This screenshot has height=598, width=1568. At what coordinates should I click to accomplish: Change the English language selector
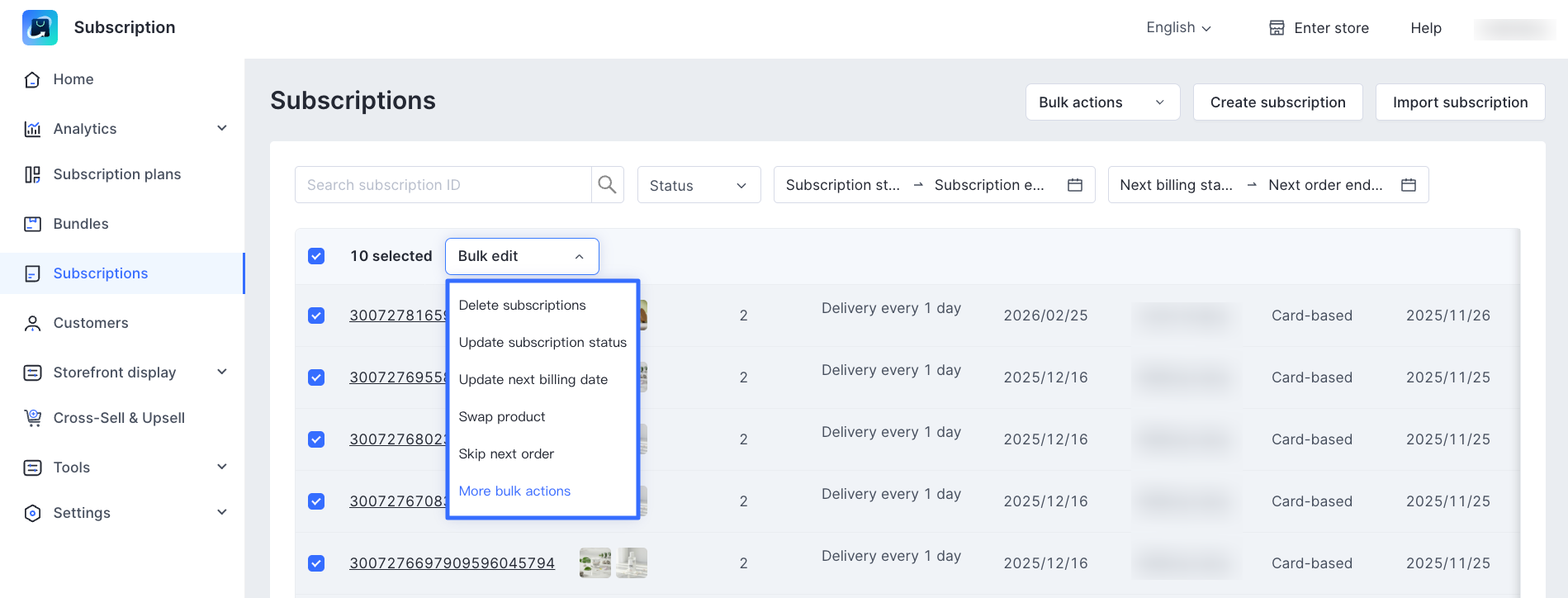(x=1178, y=28)
